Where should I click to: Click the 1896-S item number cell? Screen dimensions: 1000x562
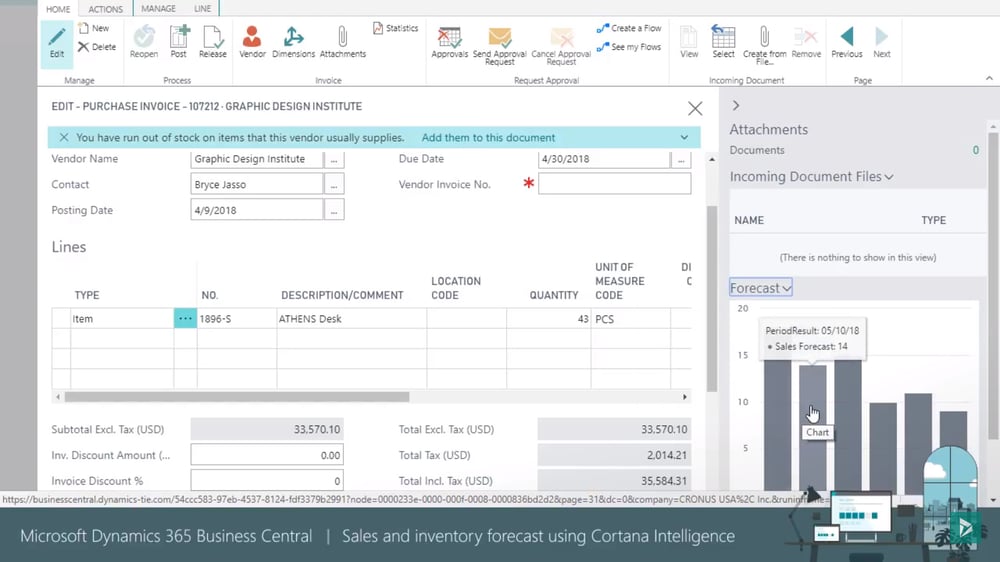click(237, 318)
